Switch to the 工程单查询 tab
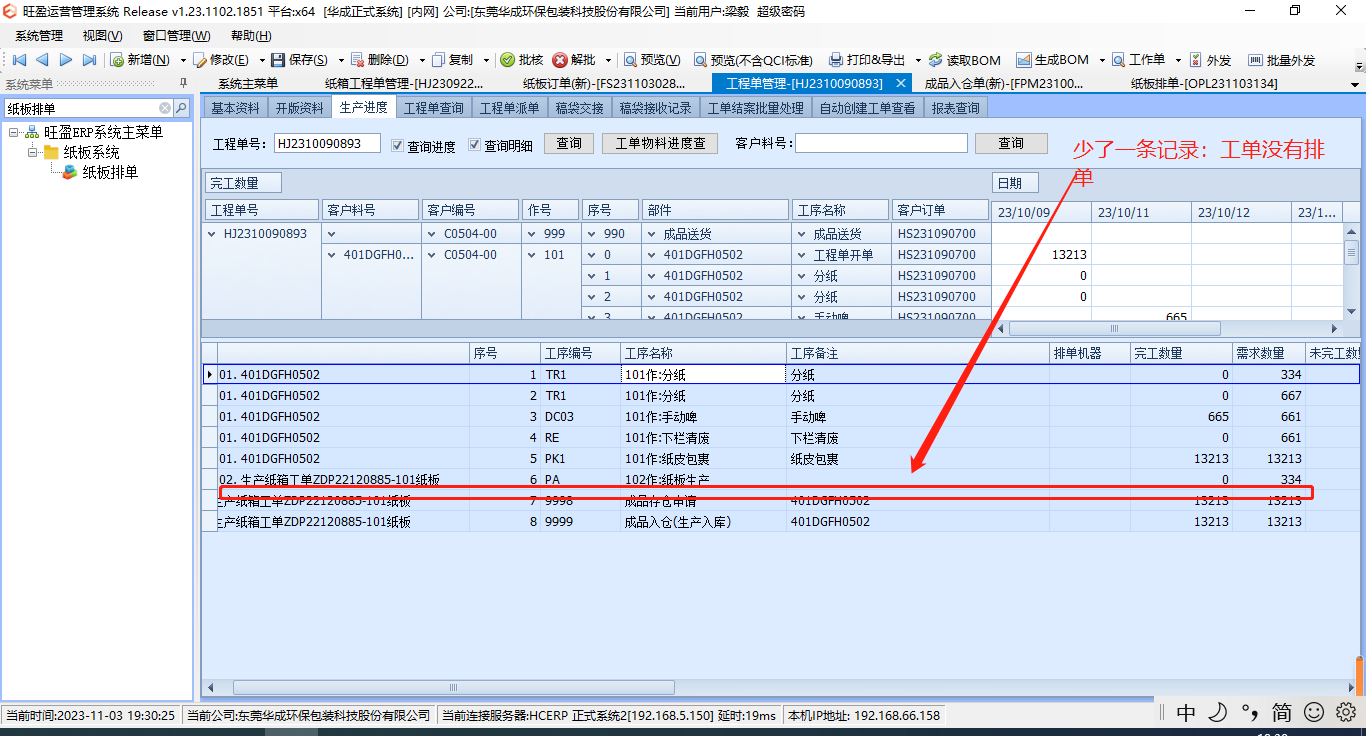The width and height of the screenshot is (1366, 736). (x=433, y=107)
